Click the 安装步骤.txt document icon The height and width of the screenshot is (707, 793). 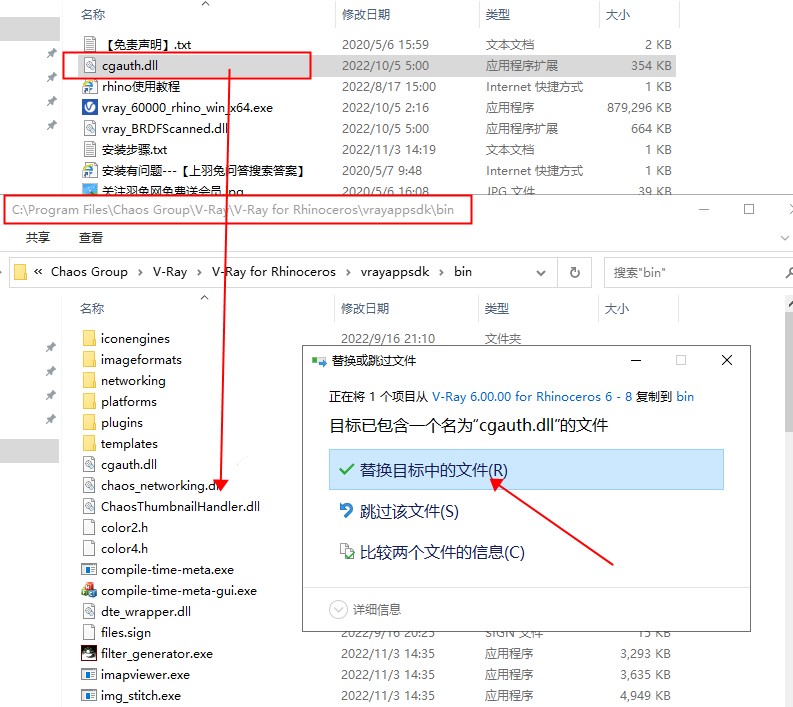[90, 150]
